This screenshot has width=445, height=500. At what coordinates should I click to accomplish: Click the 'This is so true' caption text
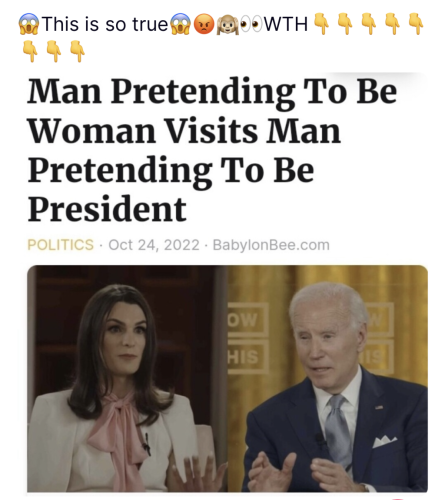(x=105, y=24)
